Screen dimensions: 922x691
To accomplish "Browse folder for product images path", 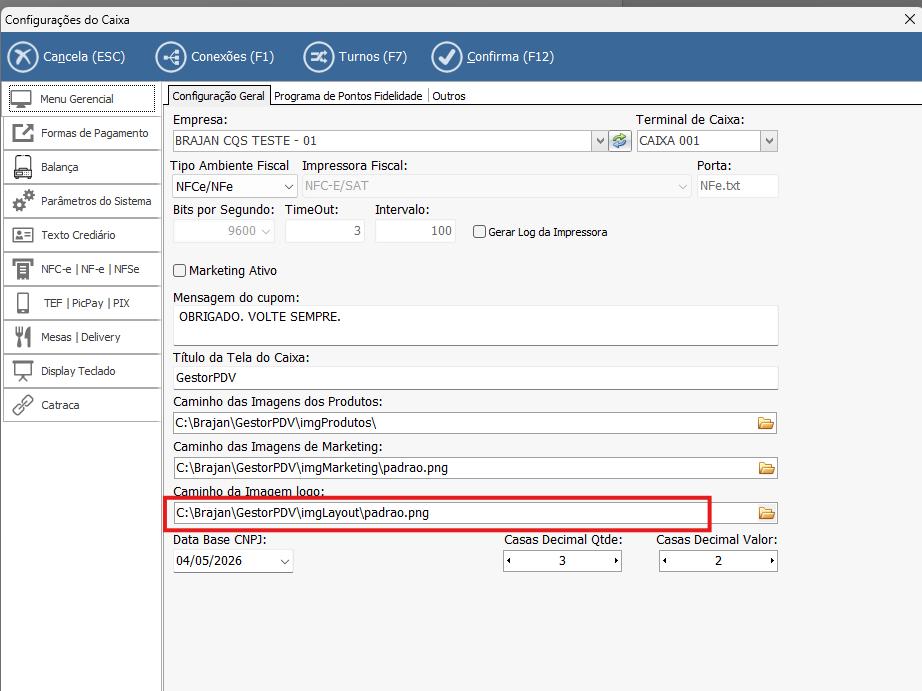I will tap(766, 423).
